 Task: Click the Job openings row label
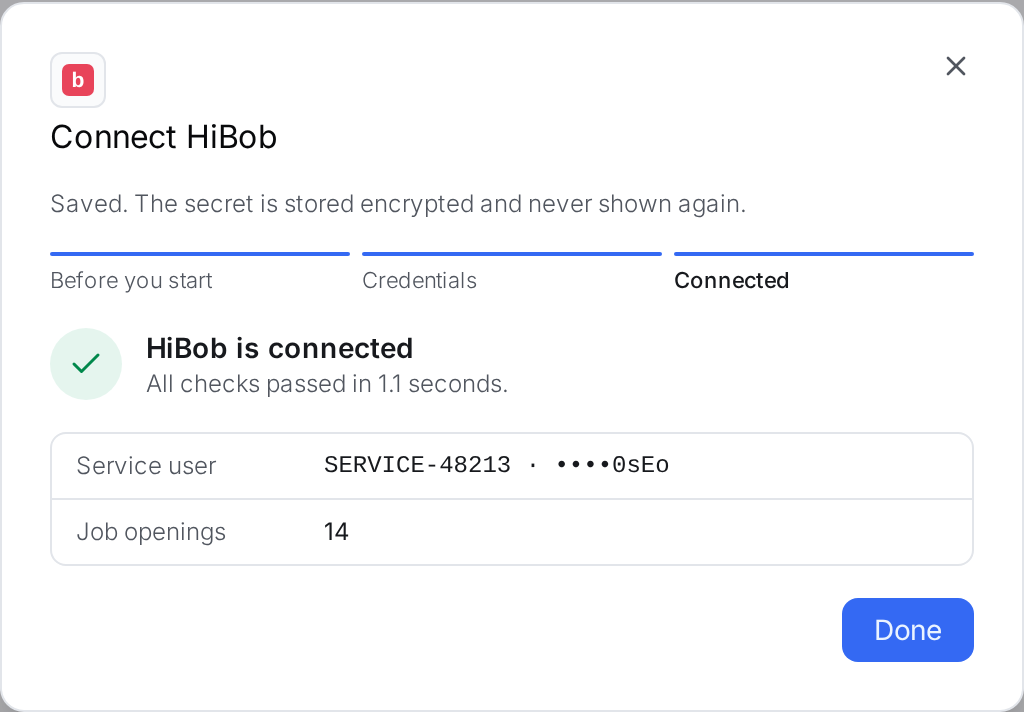[151, 532]
